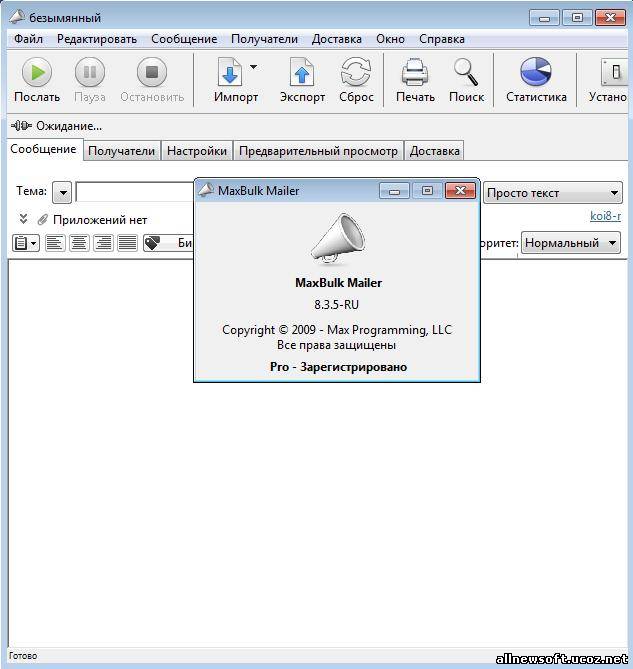Click the Остановить stop toolbar icon

pos(152,73)
